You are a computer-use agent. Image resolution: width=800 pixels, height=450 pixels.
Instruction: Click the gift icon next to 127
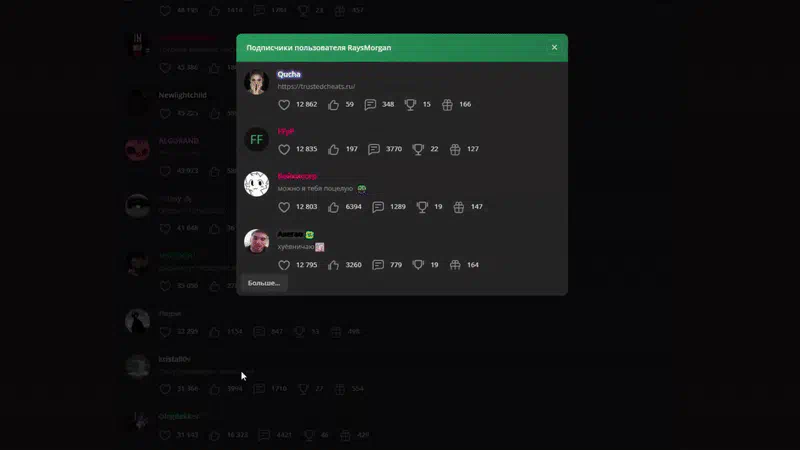tap(455, 149)
